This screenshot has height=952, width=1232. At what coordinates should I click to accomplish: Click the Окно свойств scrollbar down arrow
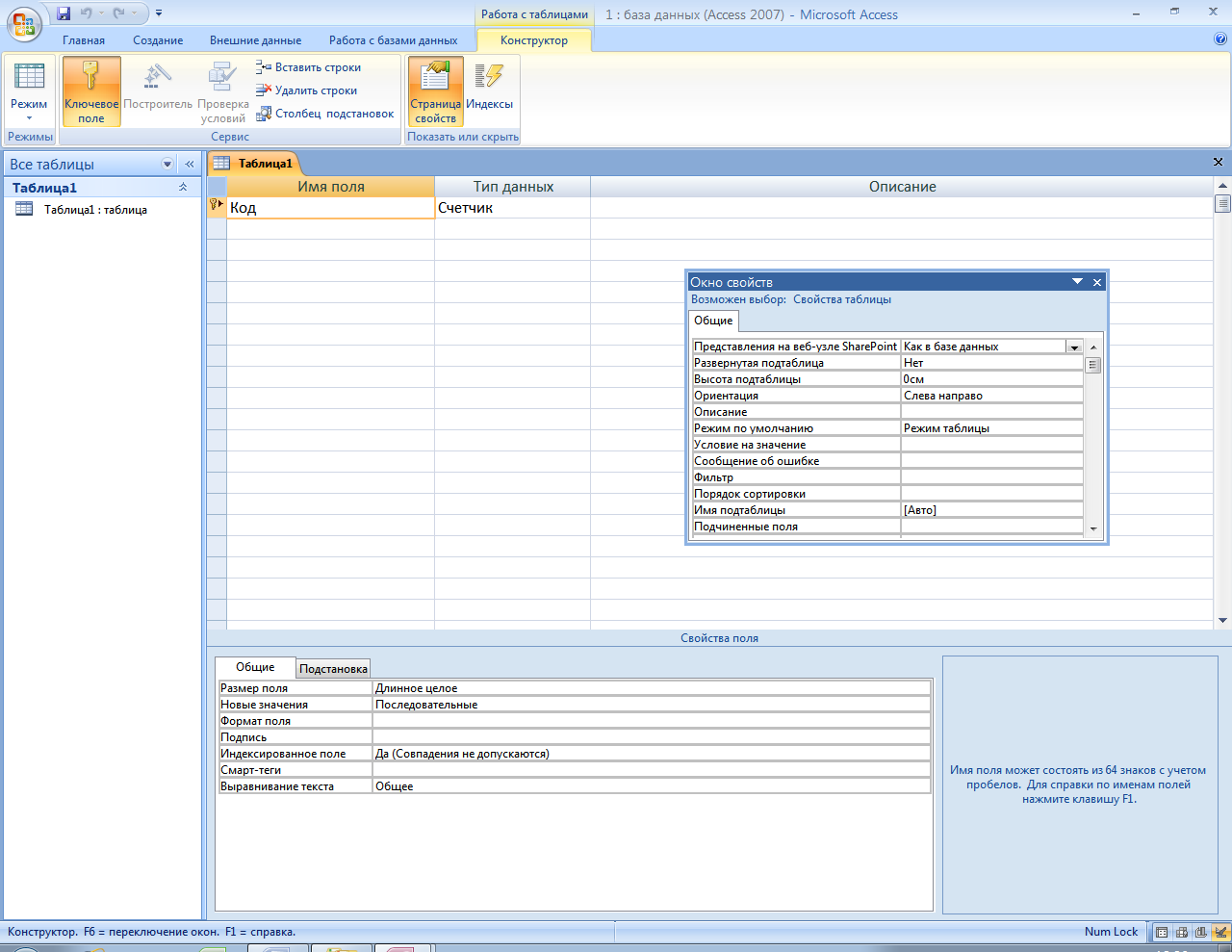tap(1092, 529)
